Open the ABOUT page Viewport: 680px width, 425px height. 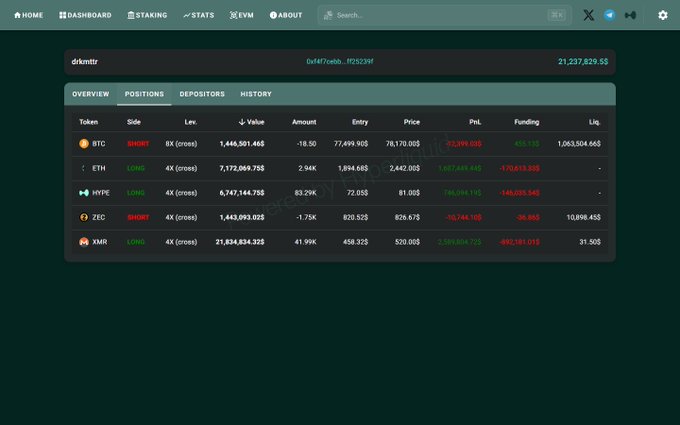coord(286,15)
